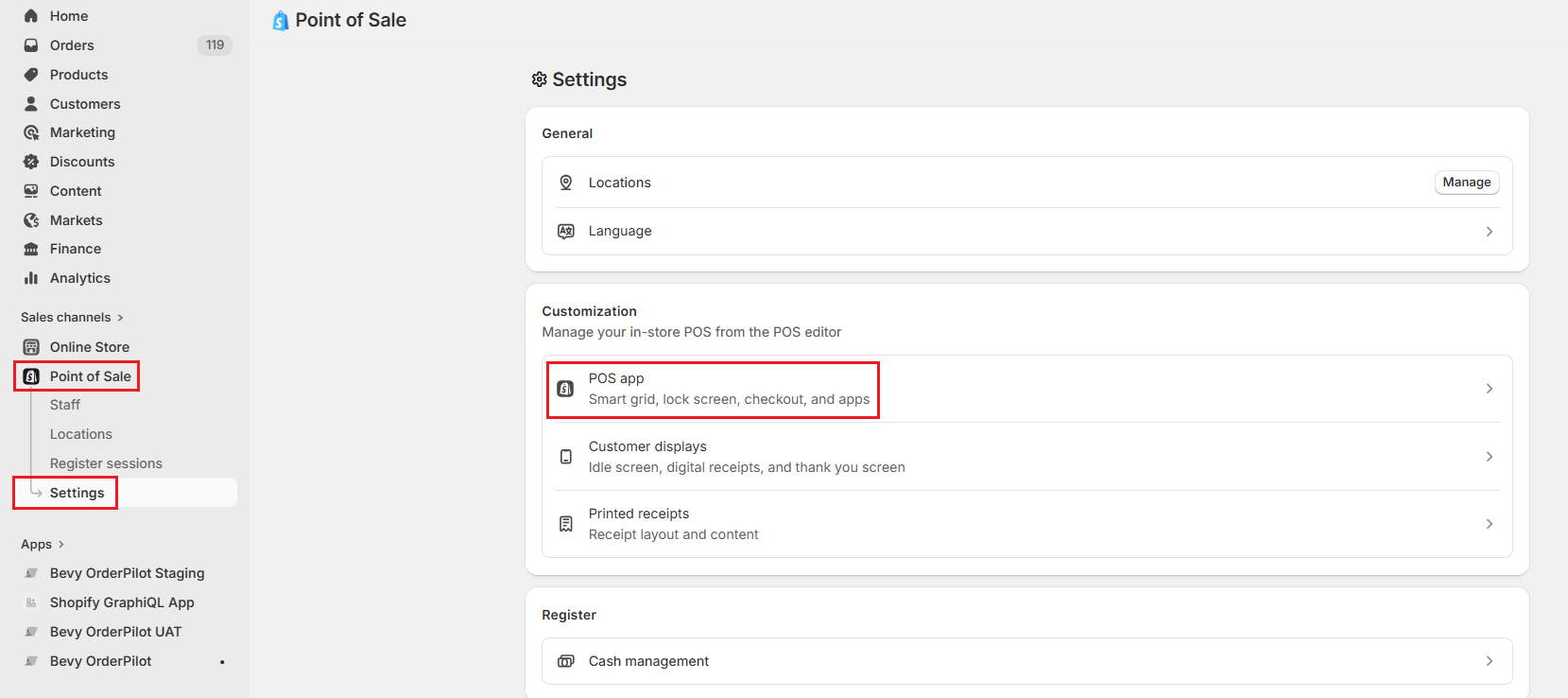Click the Point of Sale sidebar bag icon
The width and height of the screenshot is (1568, 698).
[31, 376]
